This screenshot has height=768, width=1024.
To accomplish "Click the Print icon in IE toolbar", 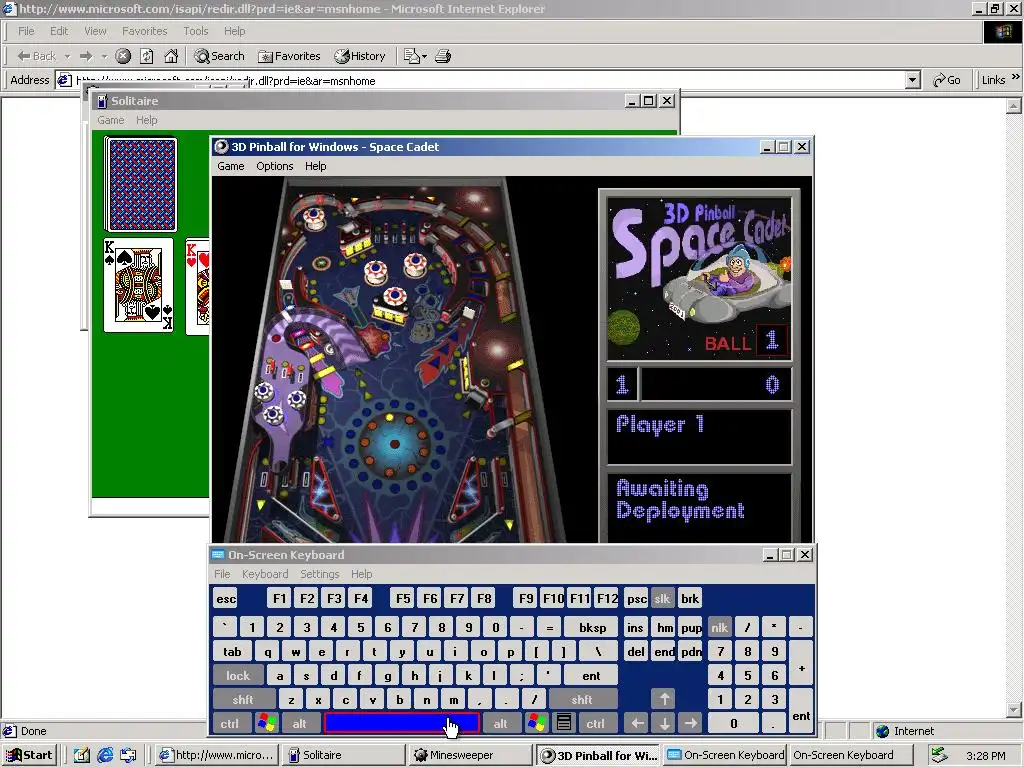I will (x=443, y=56).
